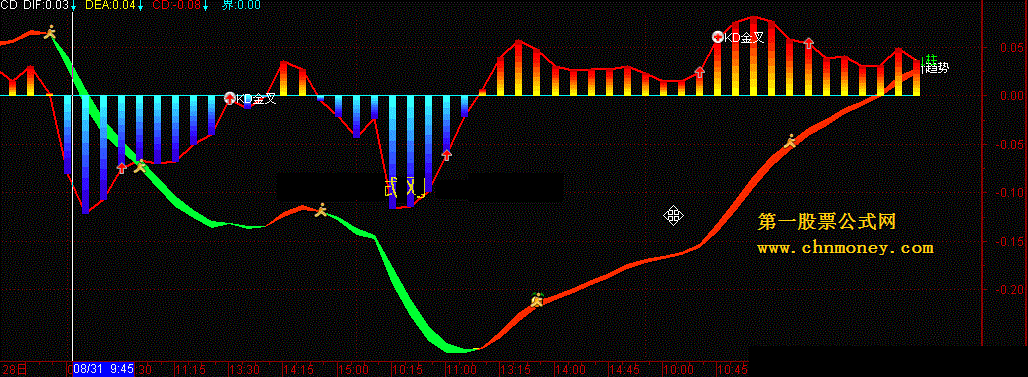Click the 14:45 time axis label
This screenshot has width=1028, height=377.
pyautogui.click(x=623, y=370)
